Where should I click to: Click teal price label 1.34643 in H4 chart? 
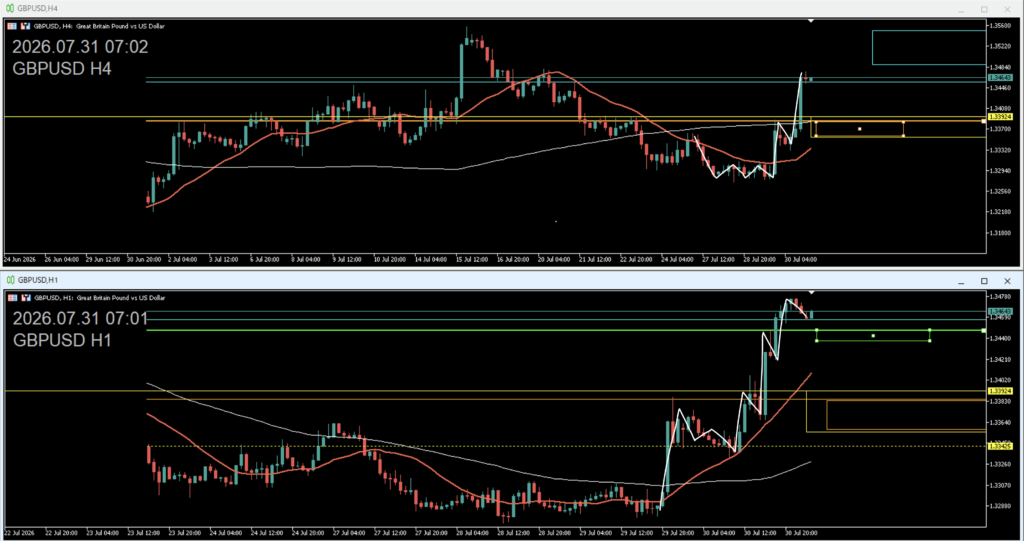click(x=1000, y=78)
